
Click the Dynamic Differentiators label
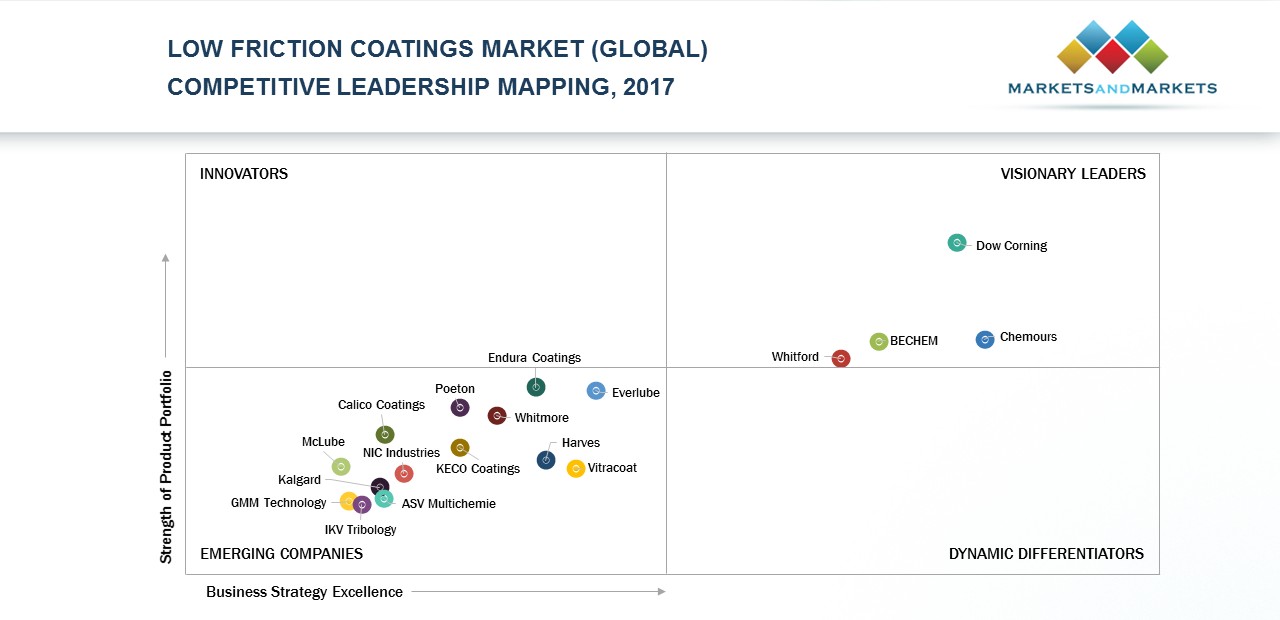coord(1046,554)
